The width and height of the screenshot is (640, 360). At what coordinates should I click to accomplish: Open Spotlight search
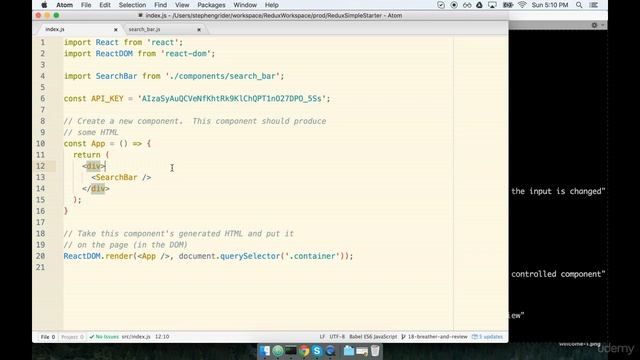pyautogui.click(x=579, y=5)
